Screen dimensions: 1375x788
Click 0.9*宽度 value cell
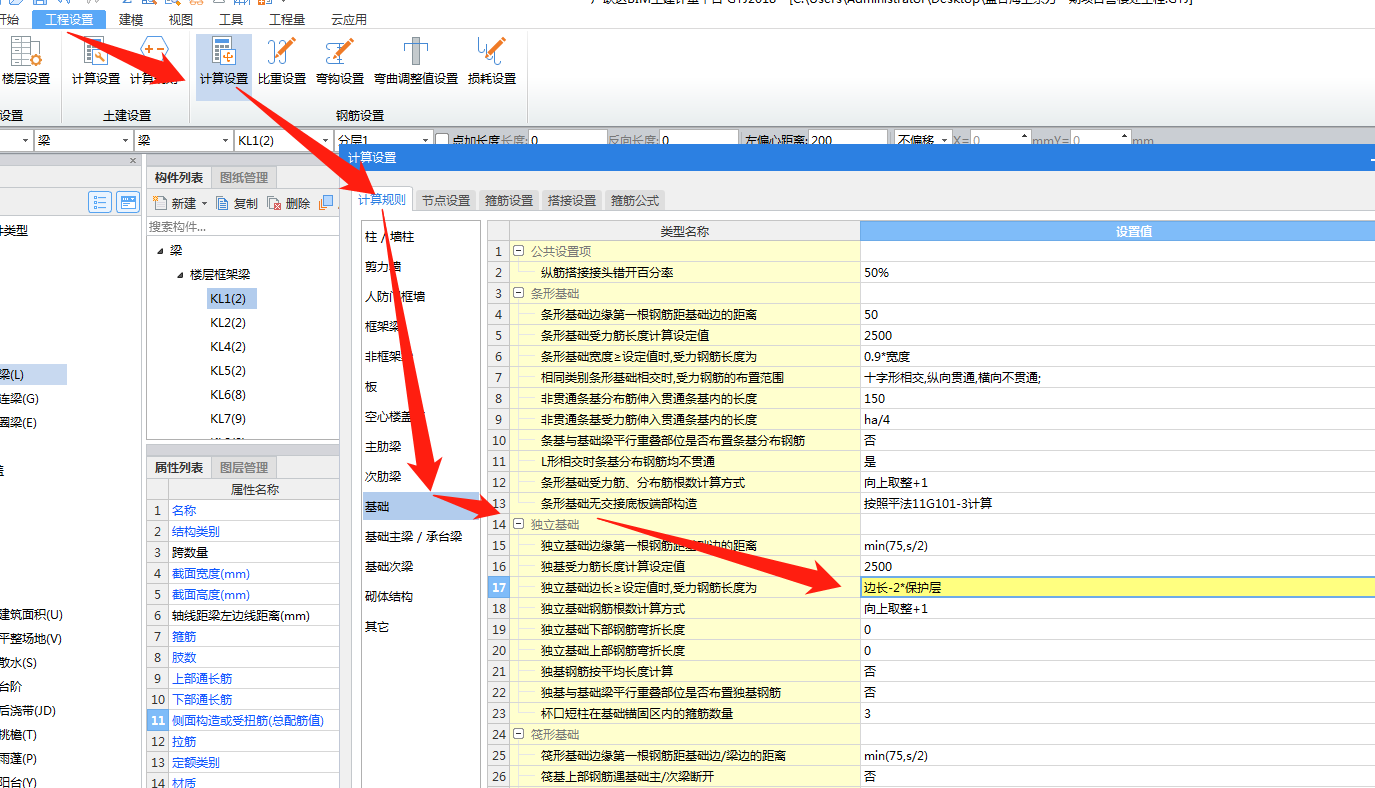(x=1117, y=356)
